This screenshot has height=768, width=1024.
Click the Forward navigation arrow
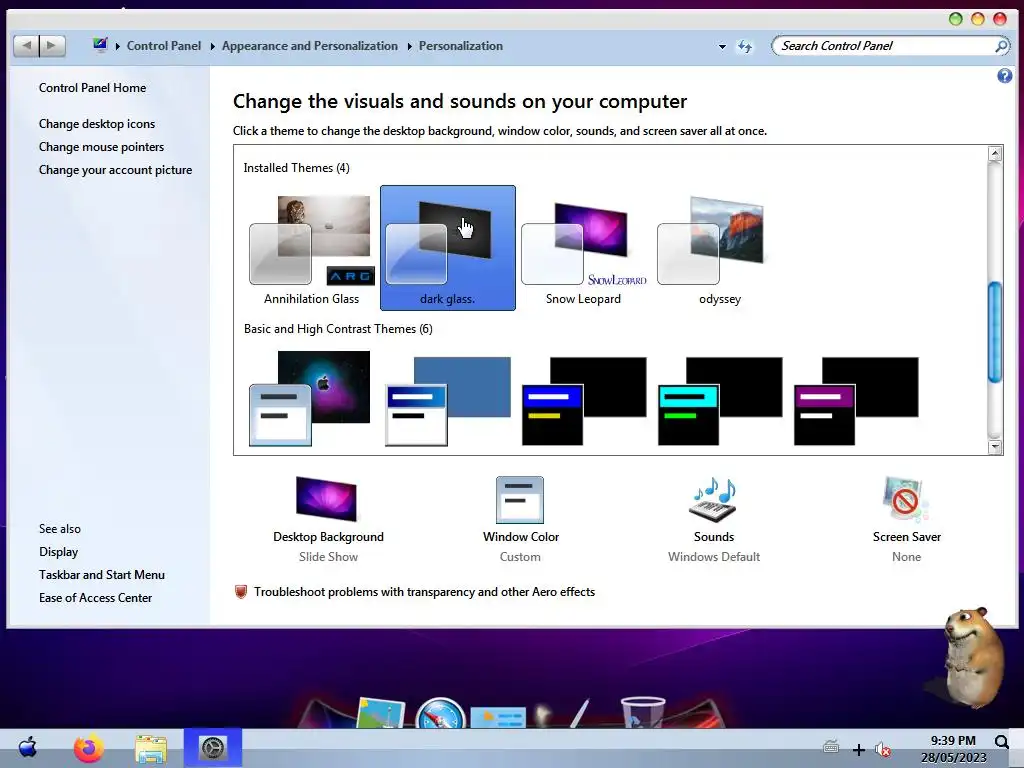click(52, 46)
